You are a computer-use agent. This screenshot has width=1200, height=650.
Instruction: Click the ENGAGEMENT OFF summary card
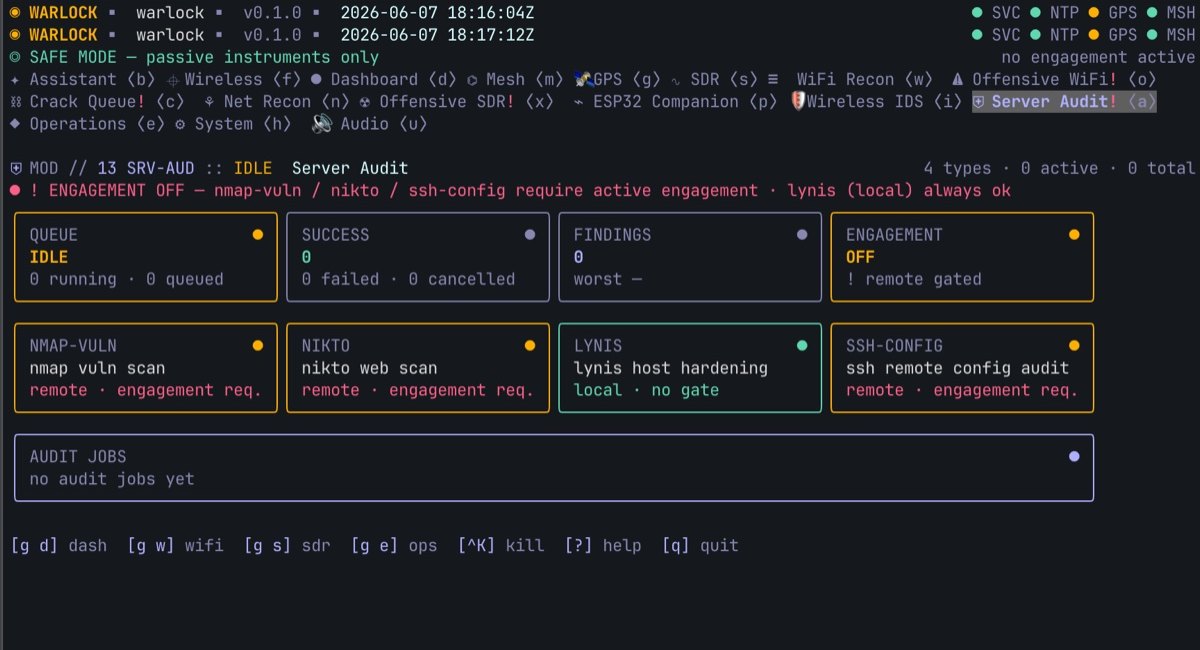pyautogui.click(x=962, y=257)
